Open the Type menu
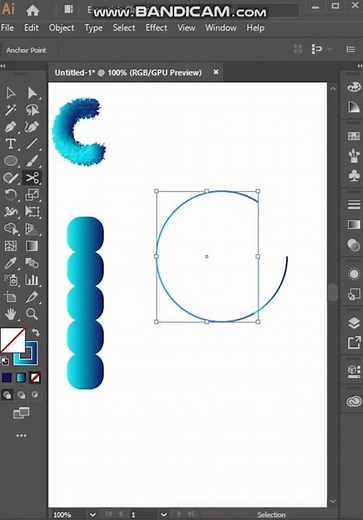The width and height of the screenshot is (363, 520). [x=93, y=28]
